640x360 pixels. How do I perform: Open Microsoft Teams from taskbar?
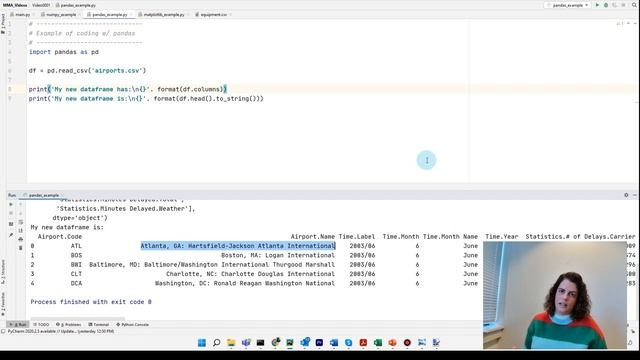(x=246, y=342)
